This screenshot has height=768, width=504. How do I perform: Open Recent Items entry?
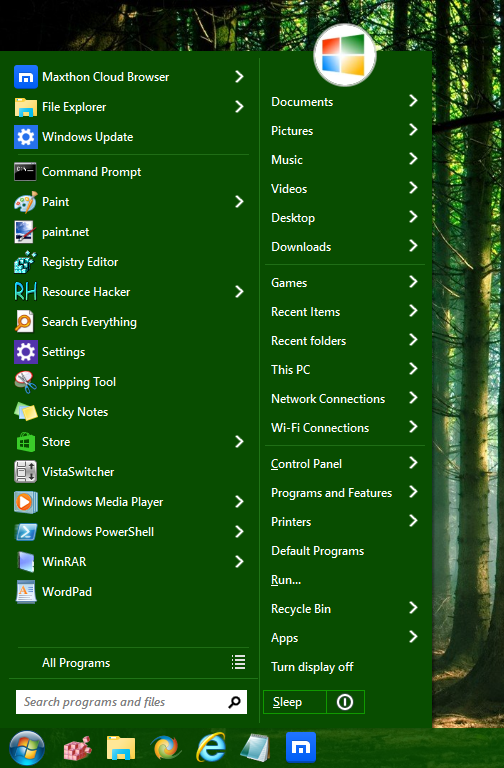(345, 312)
